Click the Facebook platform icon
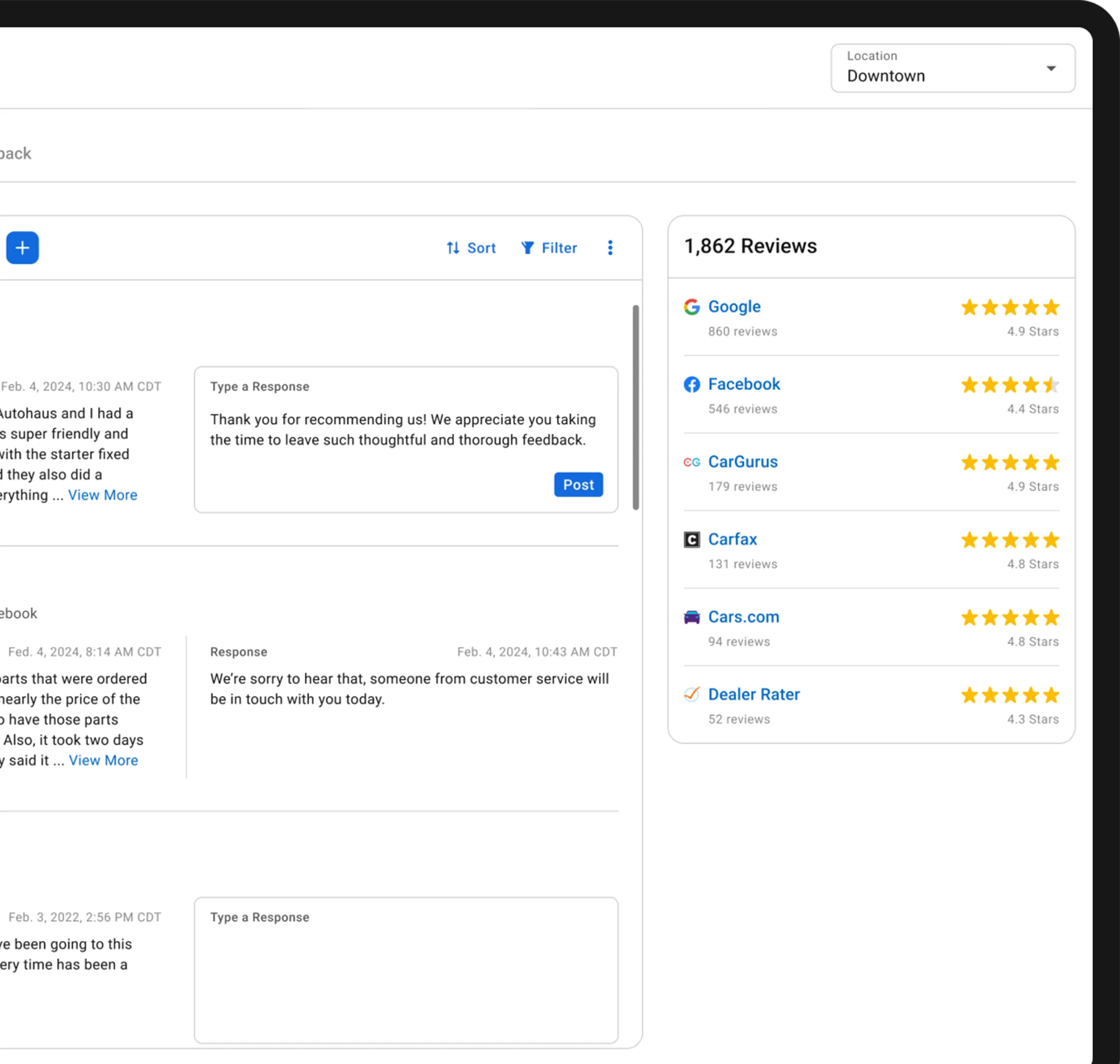 tap(692, 385)
